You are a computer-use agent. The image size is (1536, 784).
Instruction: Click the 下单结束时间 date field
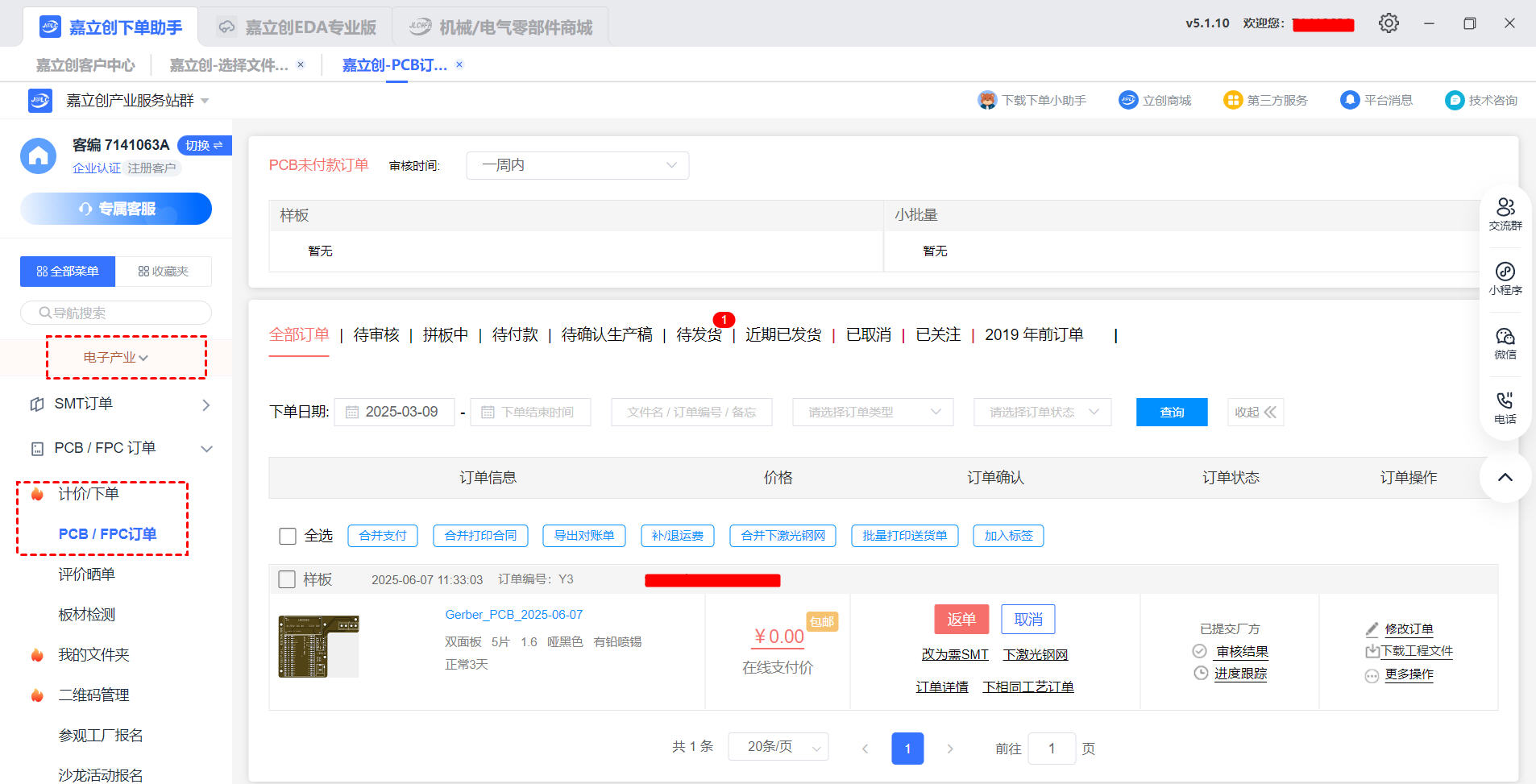click(x=530, y=412)
